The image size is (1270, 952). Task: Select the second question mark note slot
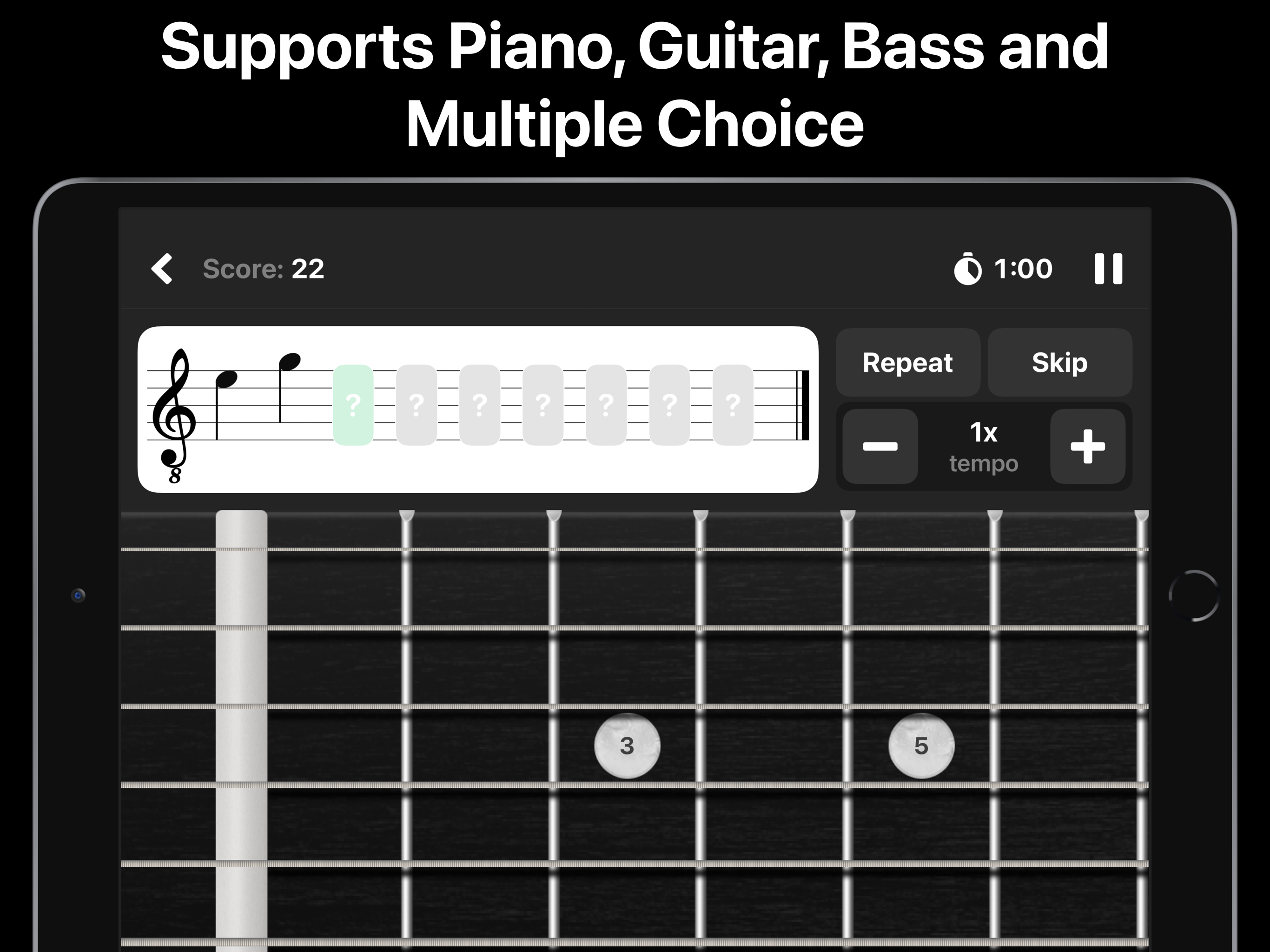416,405
